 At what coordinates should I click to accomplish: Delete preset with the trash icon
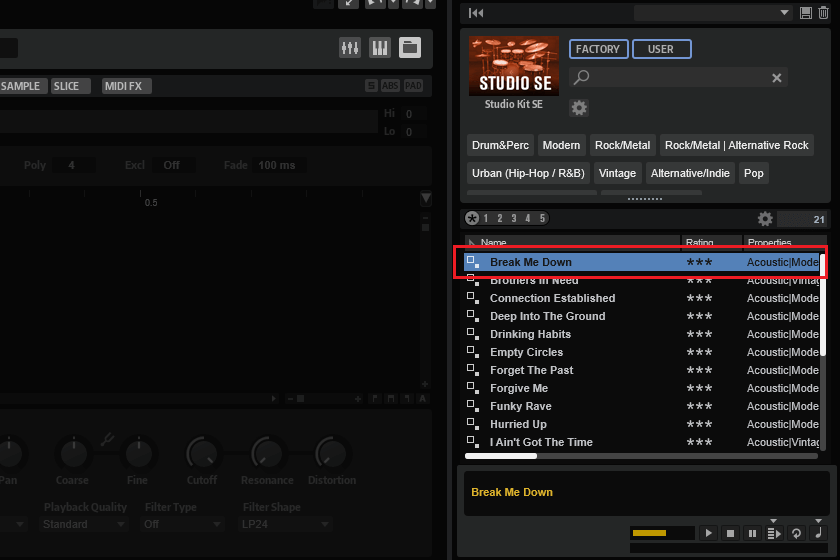(x=823, y=12)
